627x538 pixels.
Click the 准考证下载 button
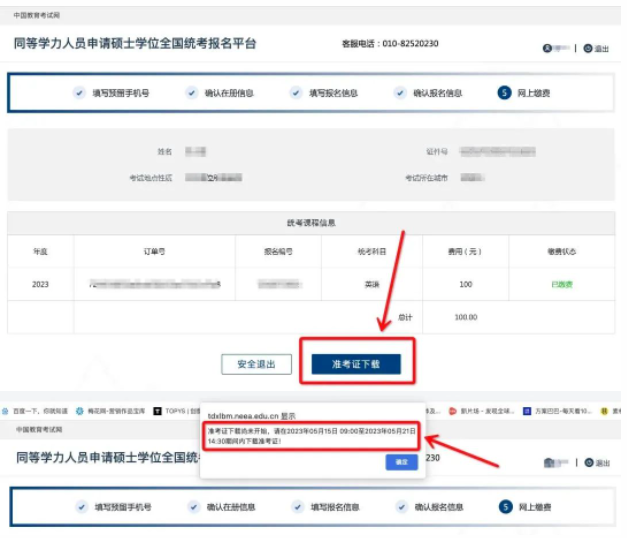(356, 365)
